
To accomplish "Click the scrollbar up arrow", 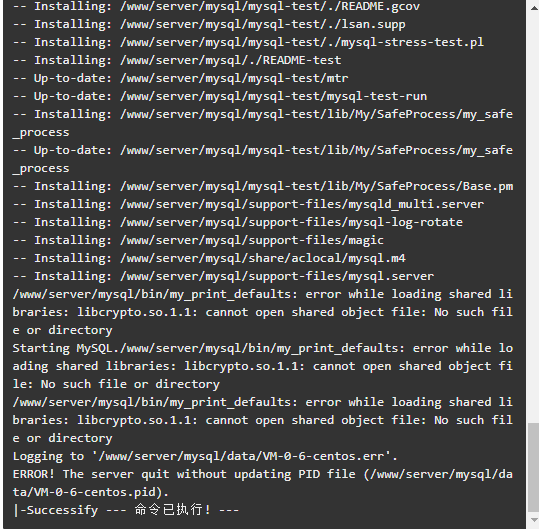I will [x=534, y=9].
